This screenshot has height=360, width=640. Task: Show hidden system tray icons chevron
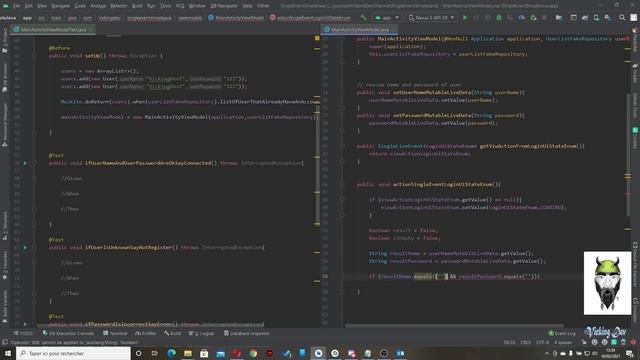pos(547,353)
